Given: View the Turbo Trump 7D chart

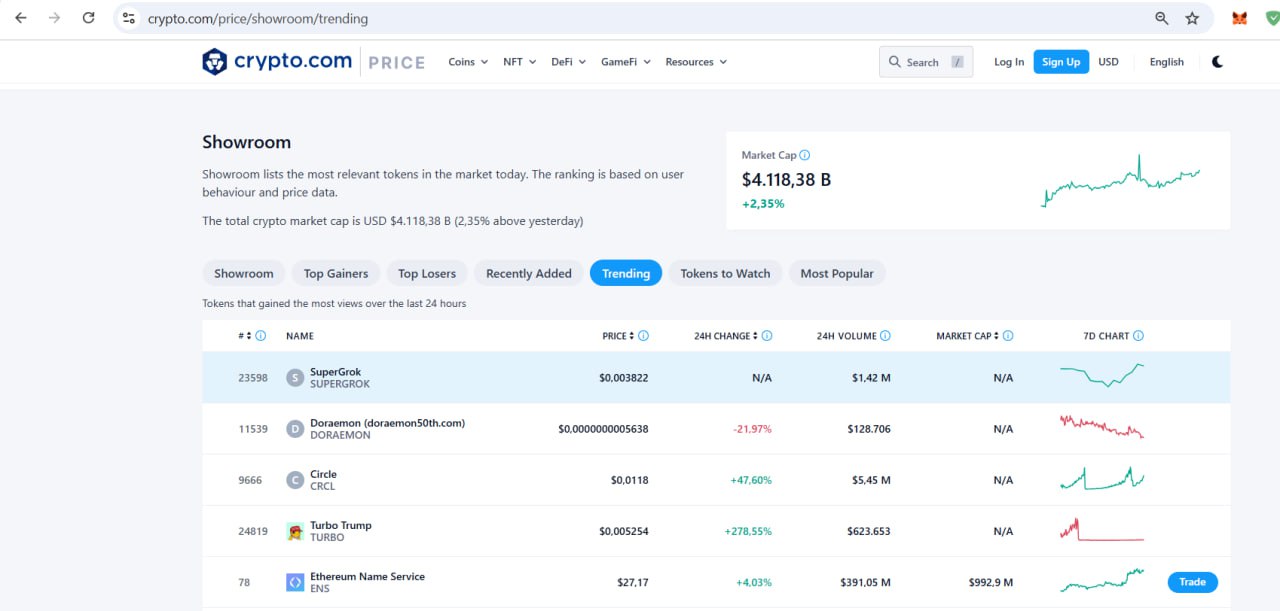Looking at the screenshot, I should point(1102,529).
